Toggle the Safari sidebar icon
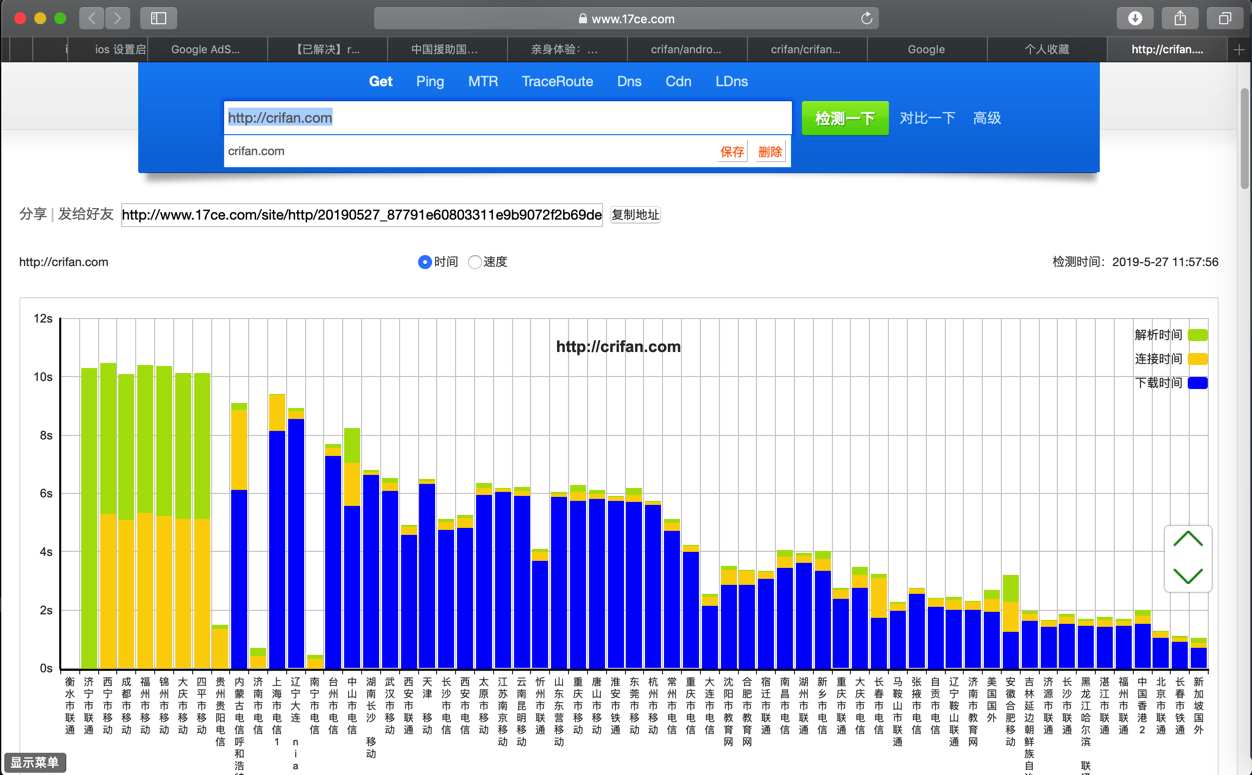Screen dimensions: 1252x775 [158, 18]
